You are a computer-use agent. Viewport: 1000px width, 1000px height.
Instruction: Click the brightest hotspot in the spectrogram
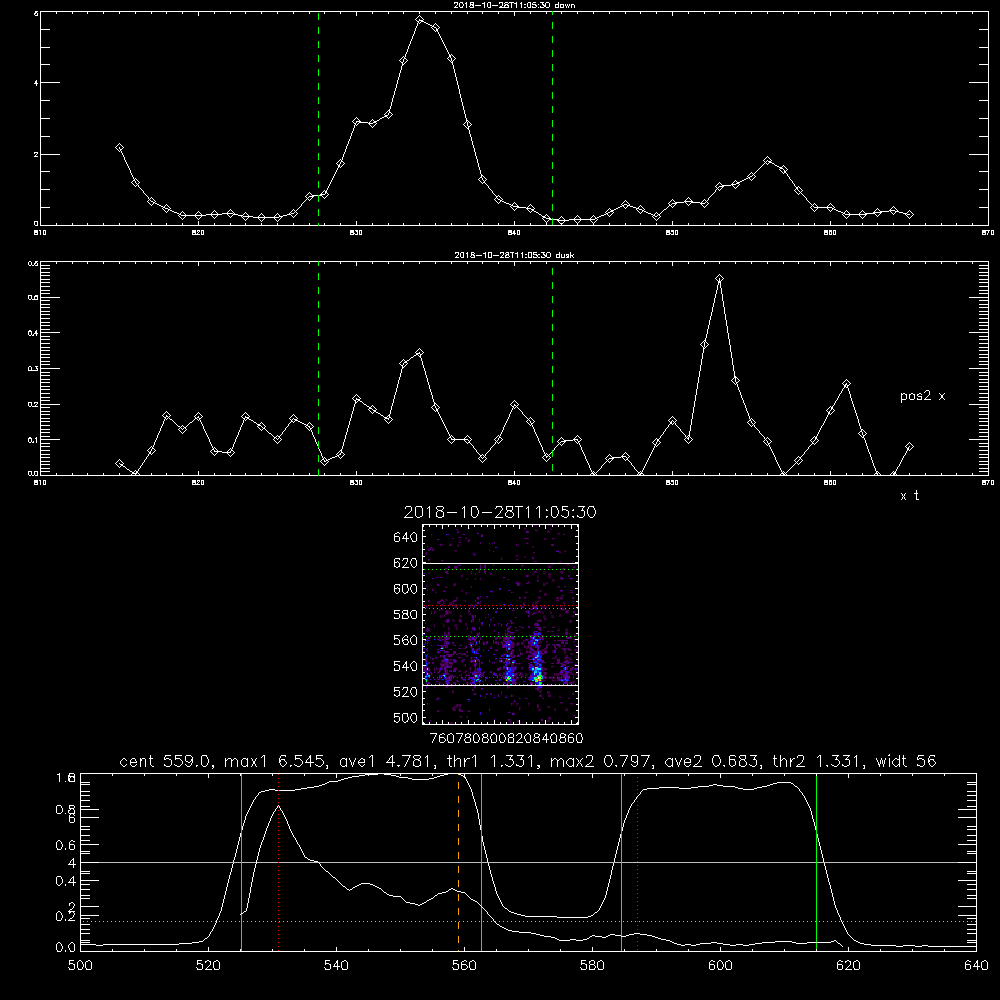tap(538, 680)
